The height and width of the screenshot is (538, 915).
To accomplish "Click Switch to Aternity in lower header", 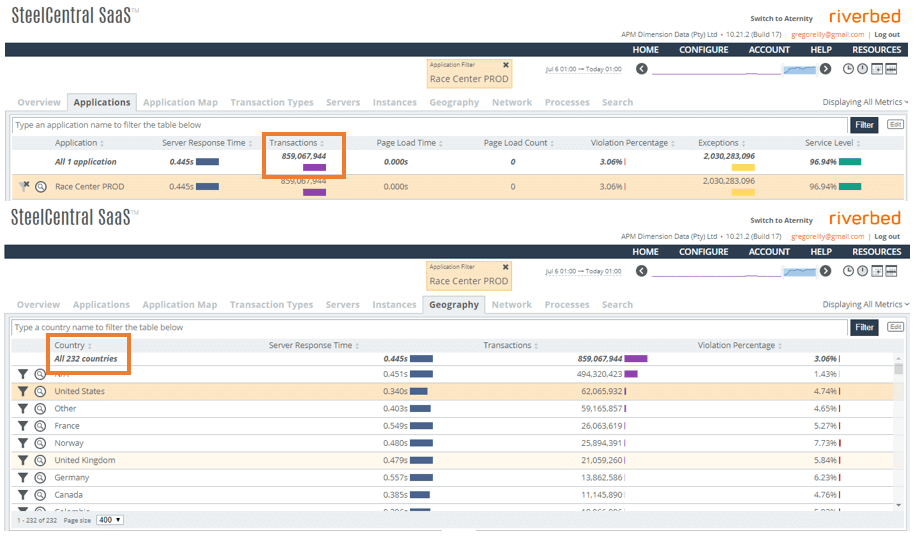I will 781,220.
